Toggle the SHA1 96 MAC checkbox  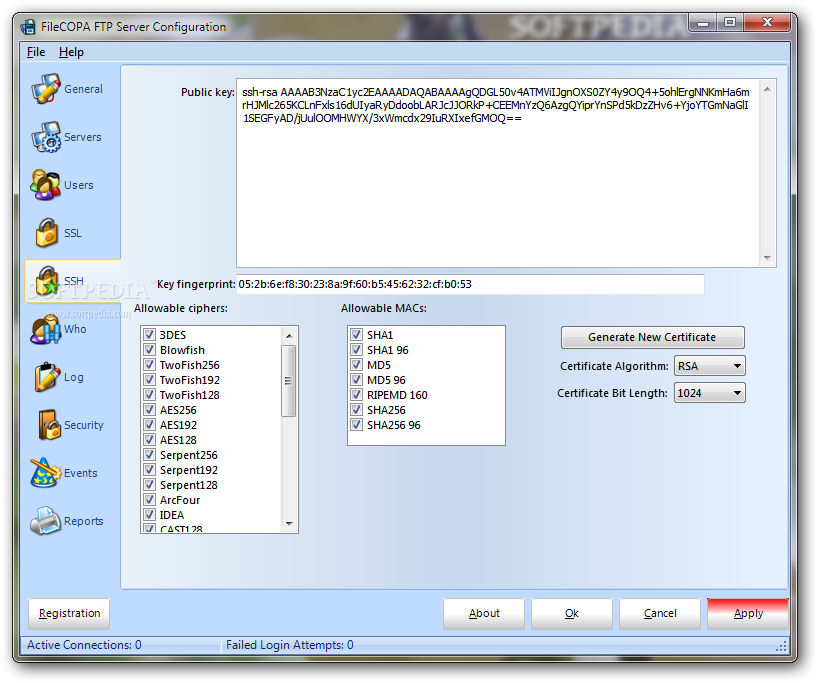click(x=357, y=350)
